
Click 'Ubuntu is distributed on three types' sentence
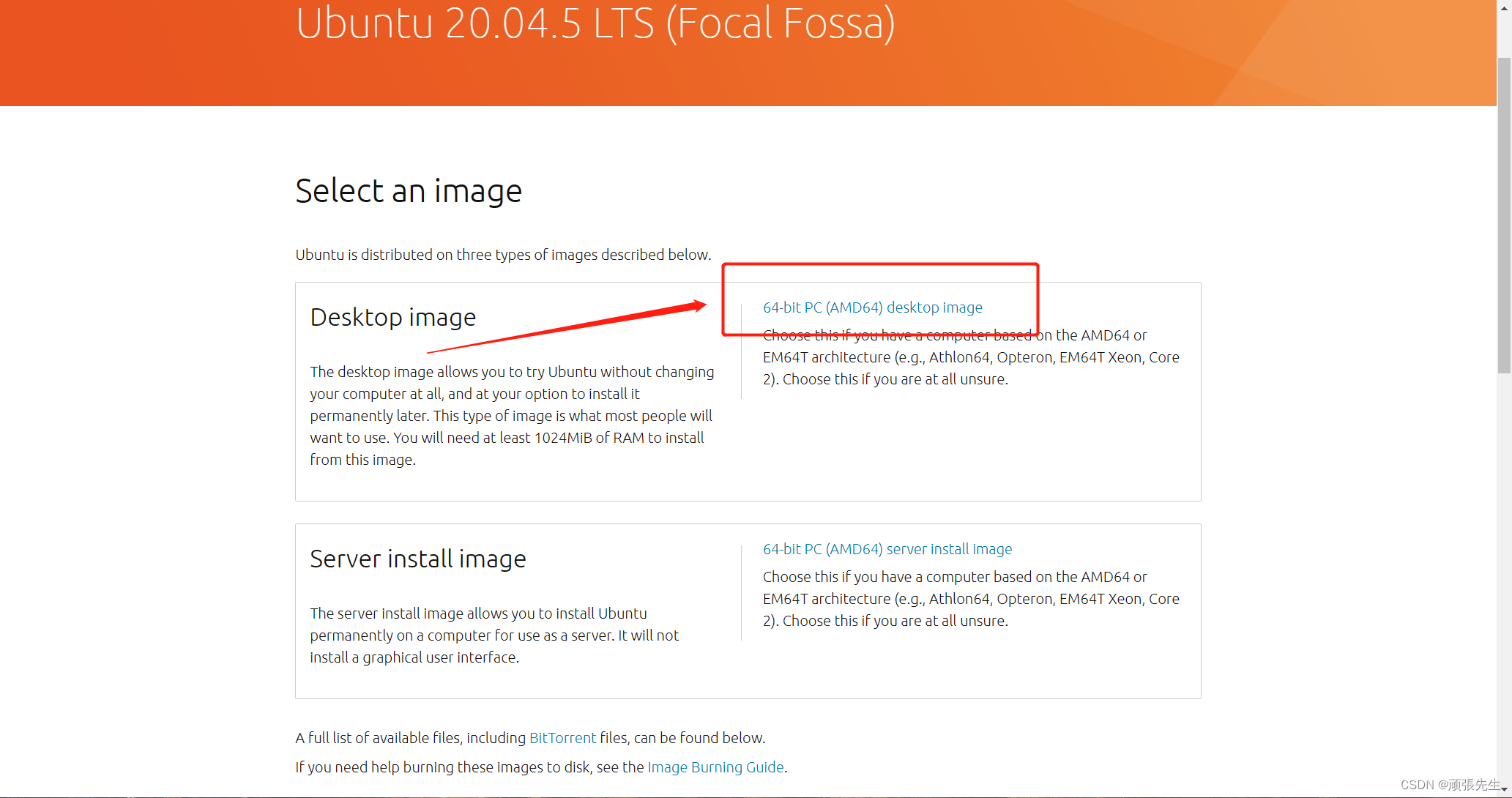[x=503, y=255]
